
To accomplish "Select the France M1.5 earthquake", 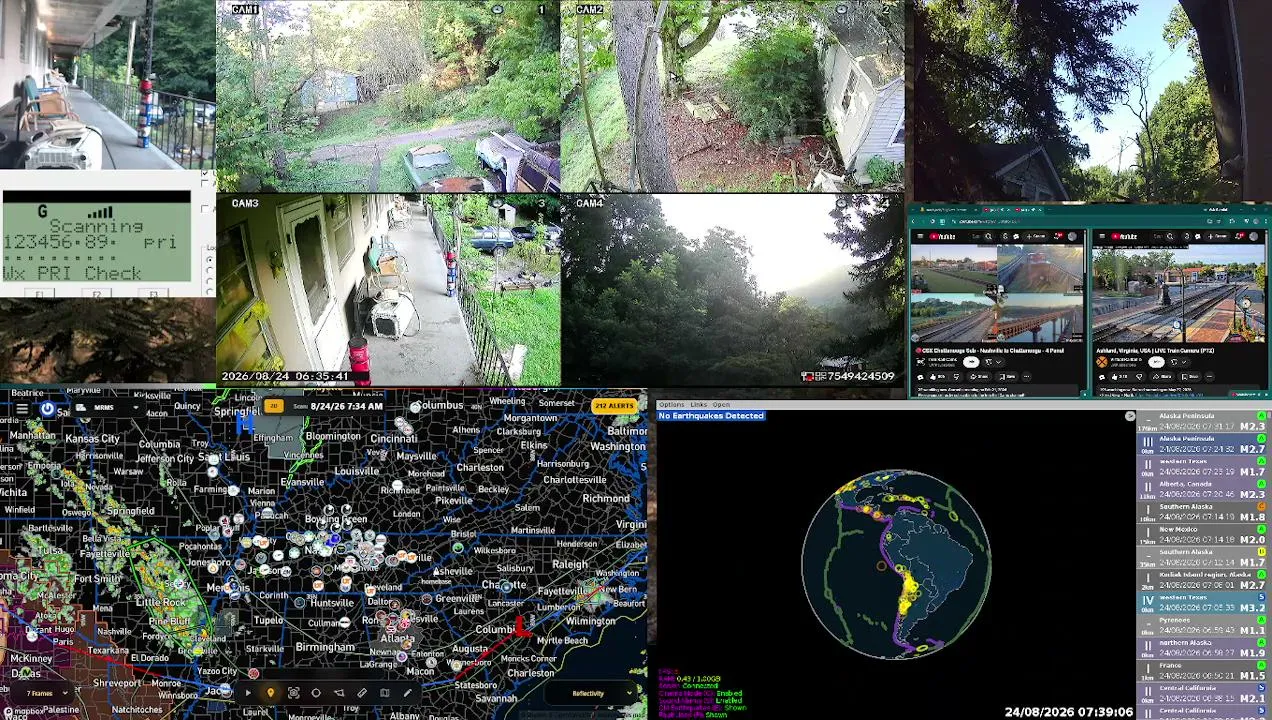I will (x=1202, y=670).
